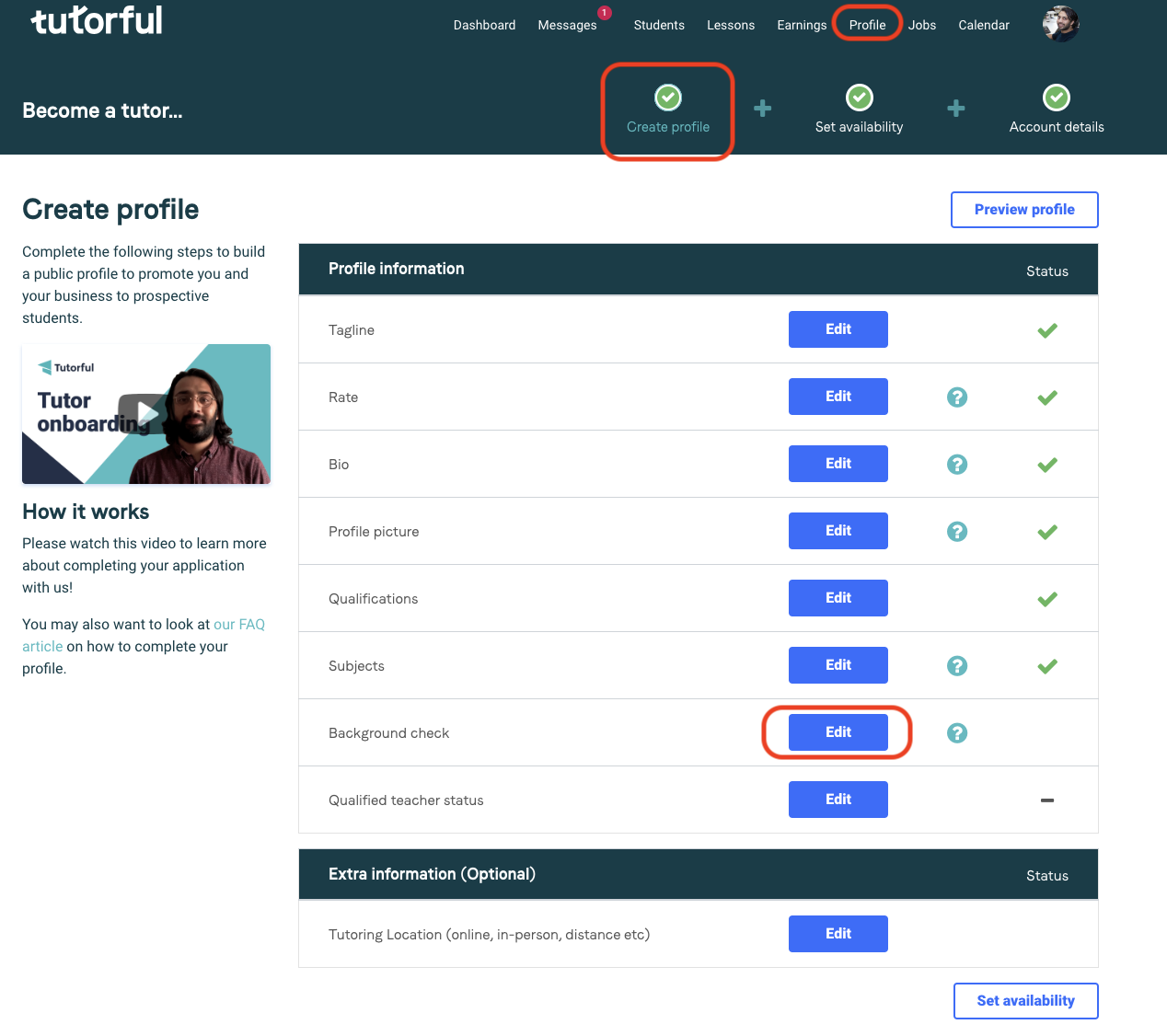This screenshot has height=1036, width=1167.
Task: Click the Background check help icon
Action: coord(957,733)
